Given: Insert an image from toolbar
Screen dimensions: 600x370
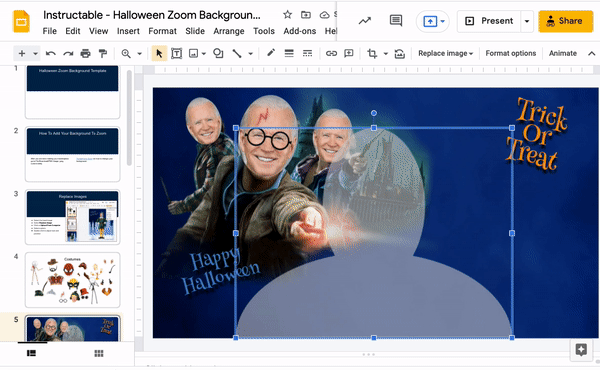Looking at the screenshot, I should click(x=194, y=54).
